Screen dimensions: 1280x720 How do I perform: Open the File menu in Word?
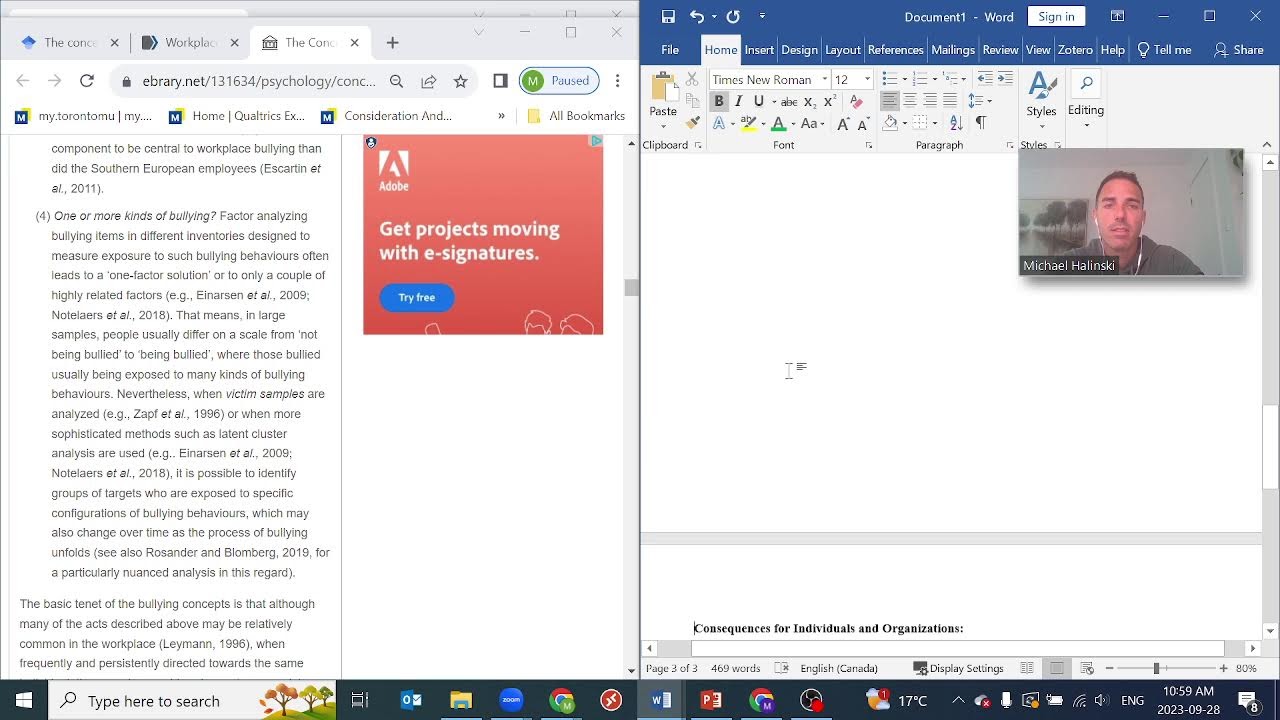click(x=670, y=50)
